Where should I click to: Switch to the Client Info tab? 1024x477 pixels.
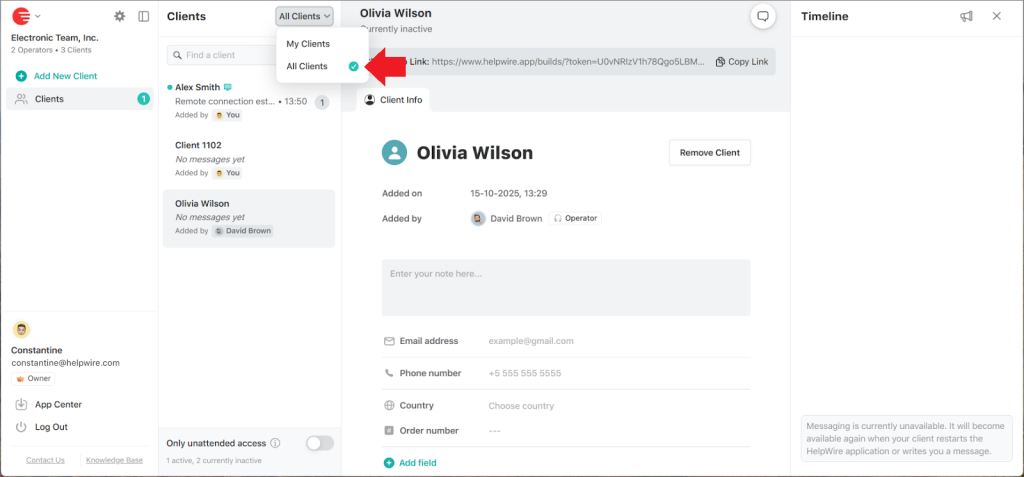tap(393, 100)
